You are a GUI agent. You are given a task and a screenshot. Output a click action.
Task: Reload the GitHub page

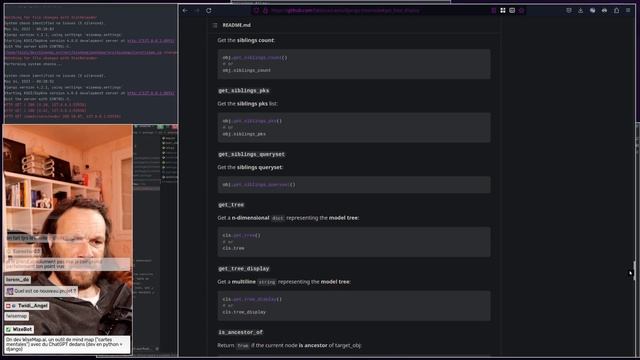(209, 11)
